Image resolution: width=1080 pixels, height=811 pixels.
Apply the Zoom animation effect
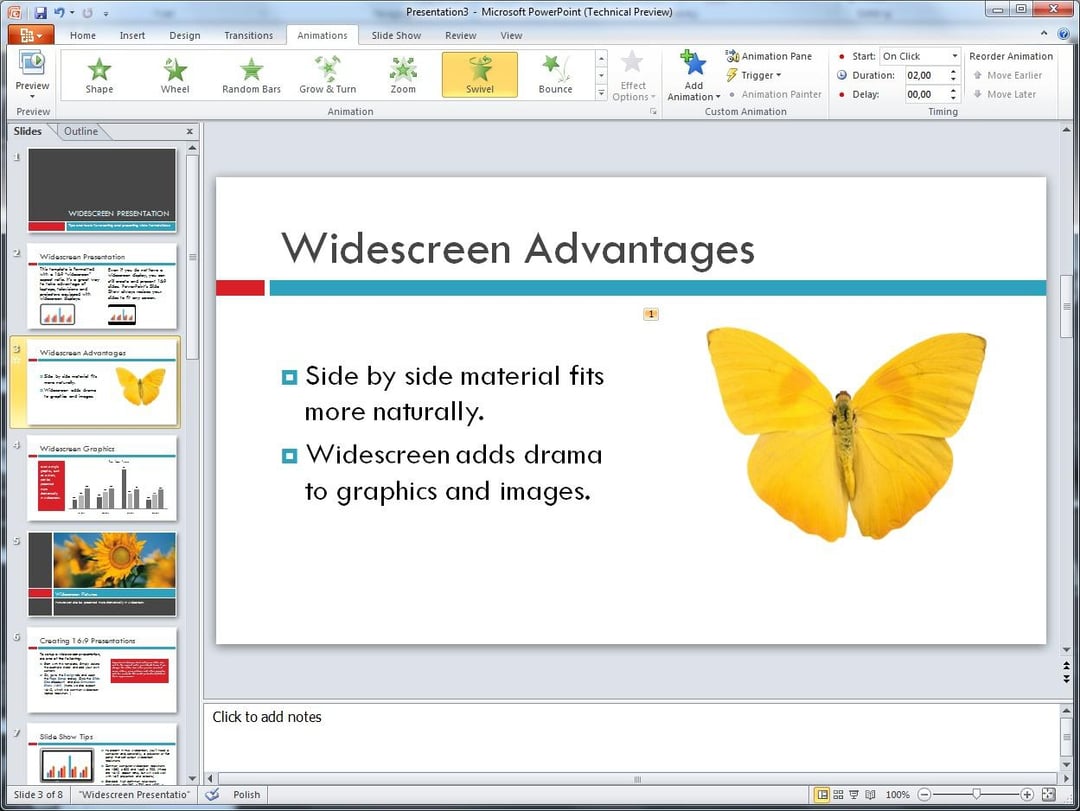click(403, 73)
